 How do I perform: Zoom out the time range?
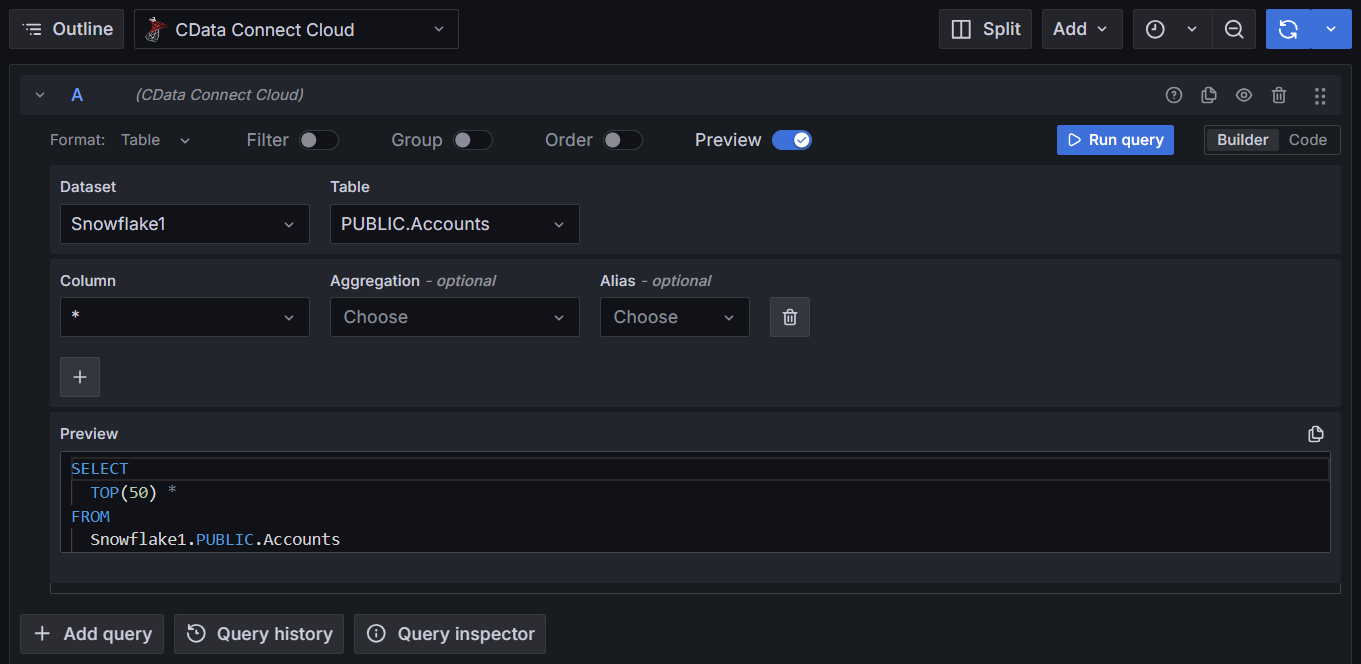[x=1234, y=30]
